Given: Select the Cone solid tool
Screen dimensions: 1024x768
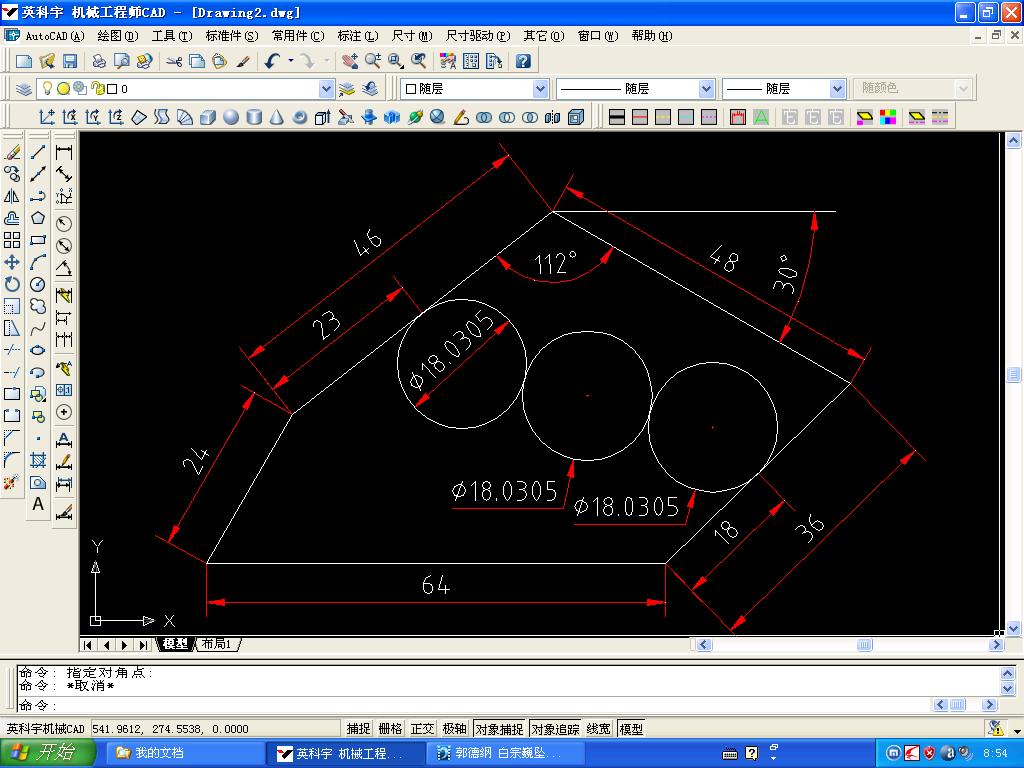Looking at the screenshot, I should pos(277,117).
